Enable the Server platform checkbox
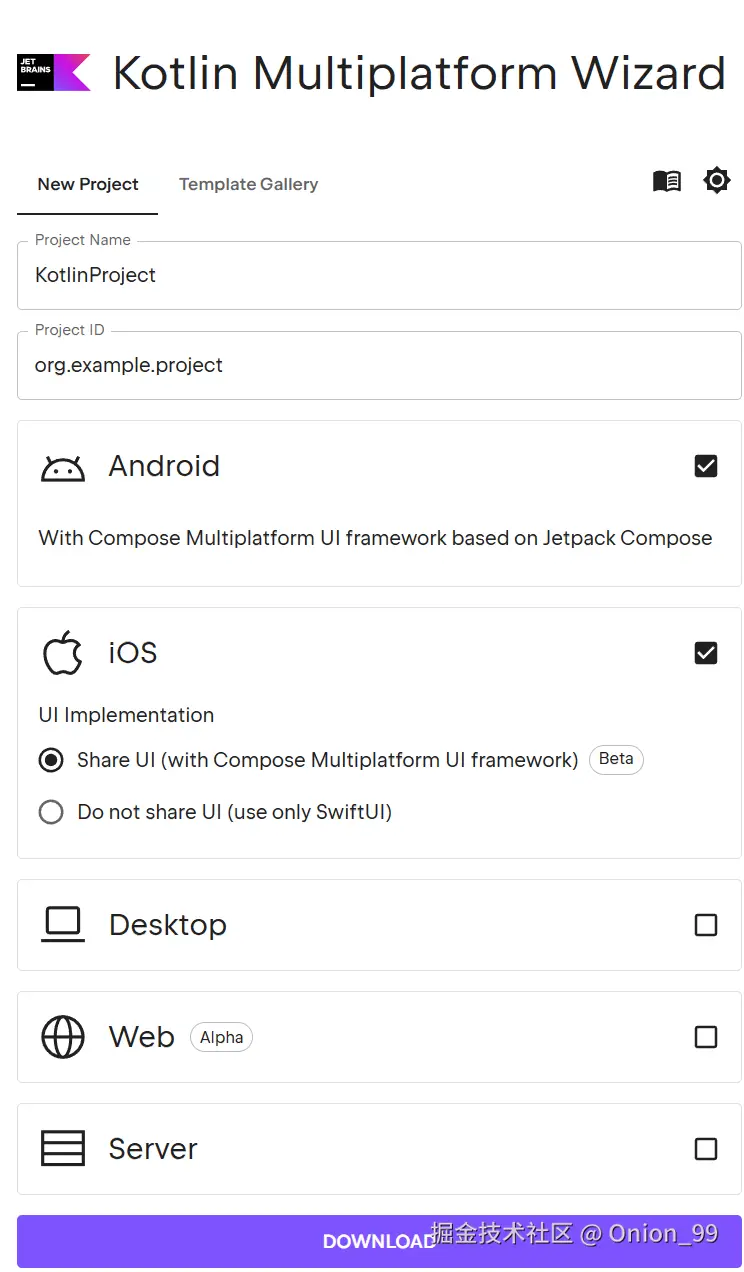 [706, 1149]
